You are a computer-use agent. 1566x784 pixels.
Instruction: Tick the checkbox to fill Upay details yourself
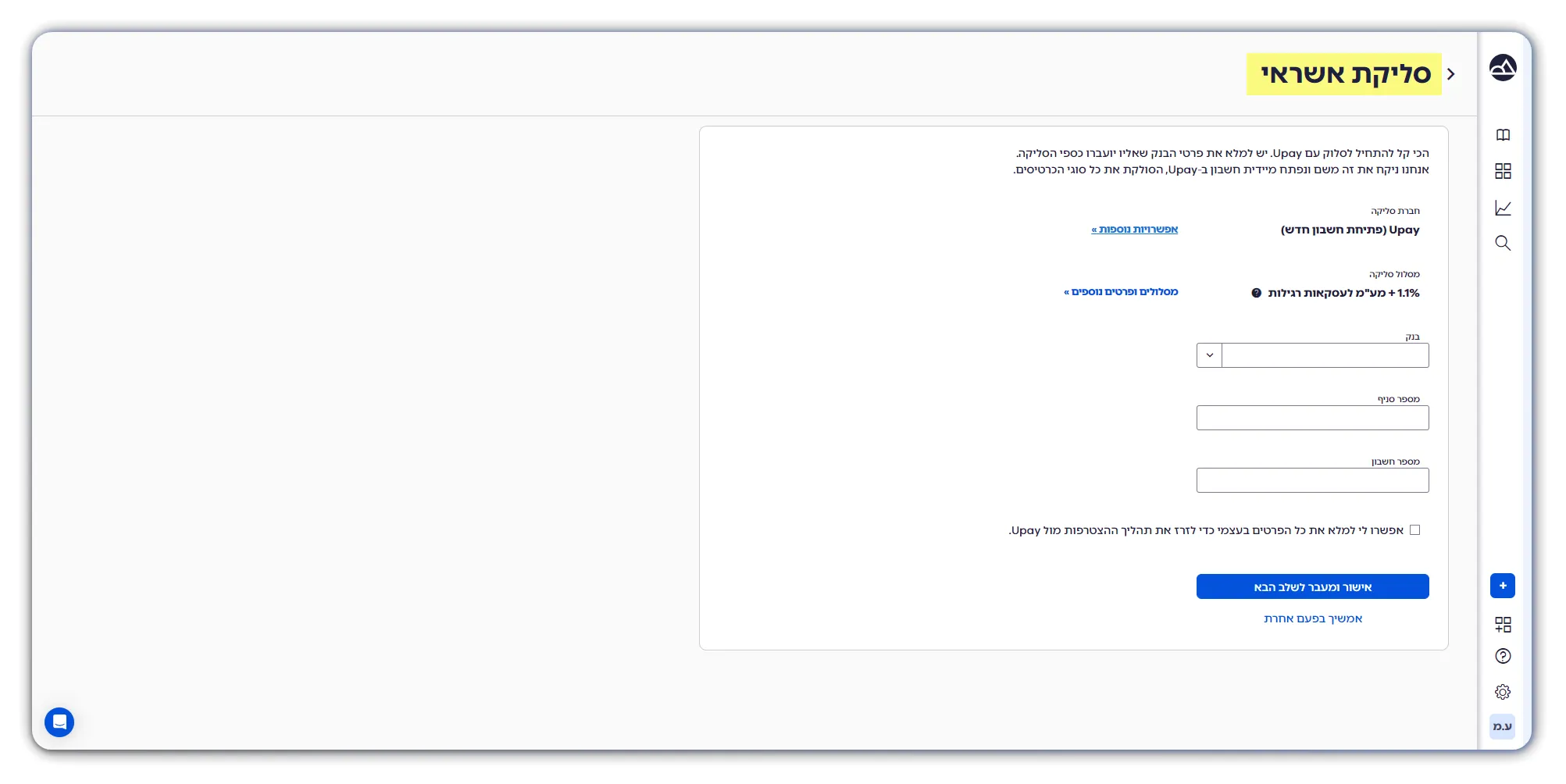(1414, 530)
